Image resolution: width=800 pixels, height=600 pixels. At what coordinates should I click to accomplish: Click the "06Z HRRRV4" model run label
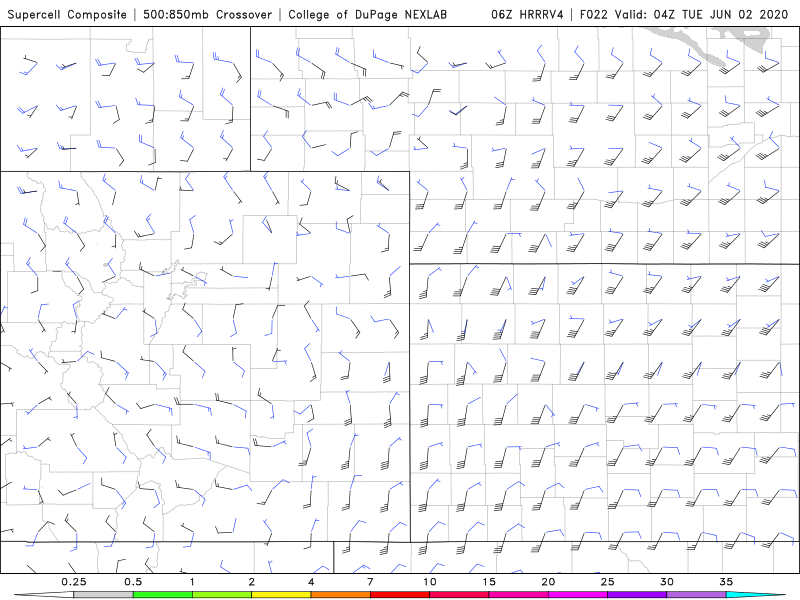tap(527, 14)
